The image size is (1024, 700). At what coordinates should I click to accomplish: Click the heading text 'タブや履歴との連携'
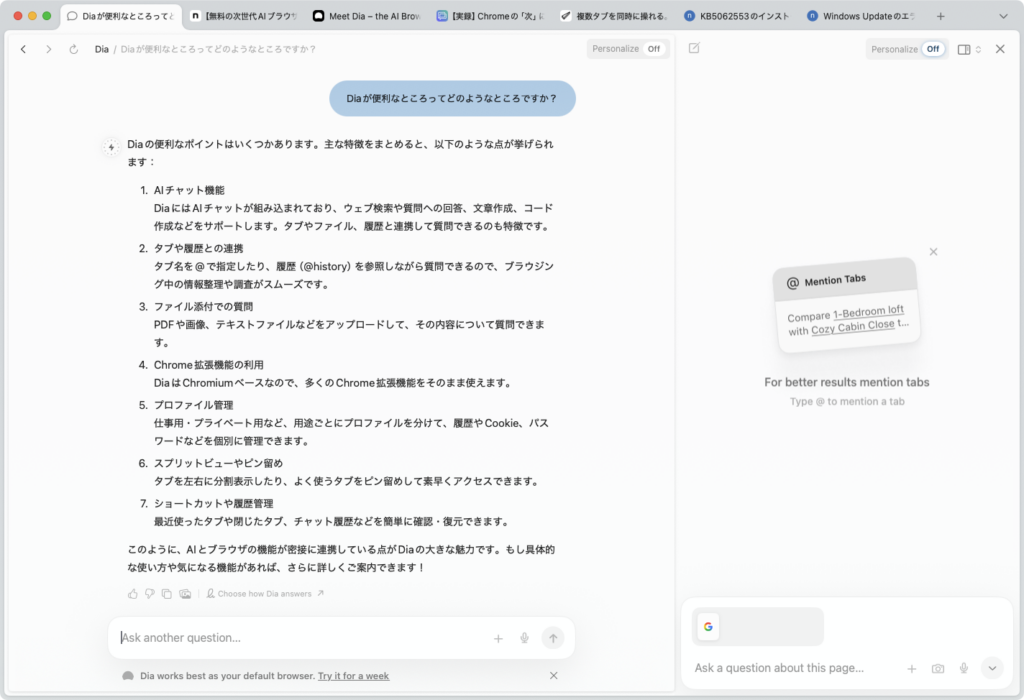coord(199,248)
